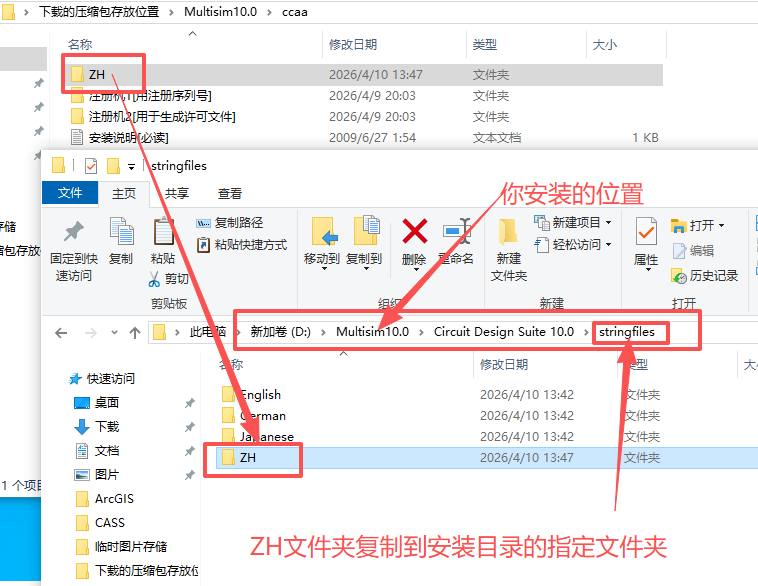Click Multisim10.0 breadcrumb in back window
Viewport: 758px width, 586px height.
(220, 12)
